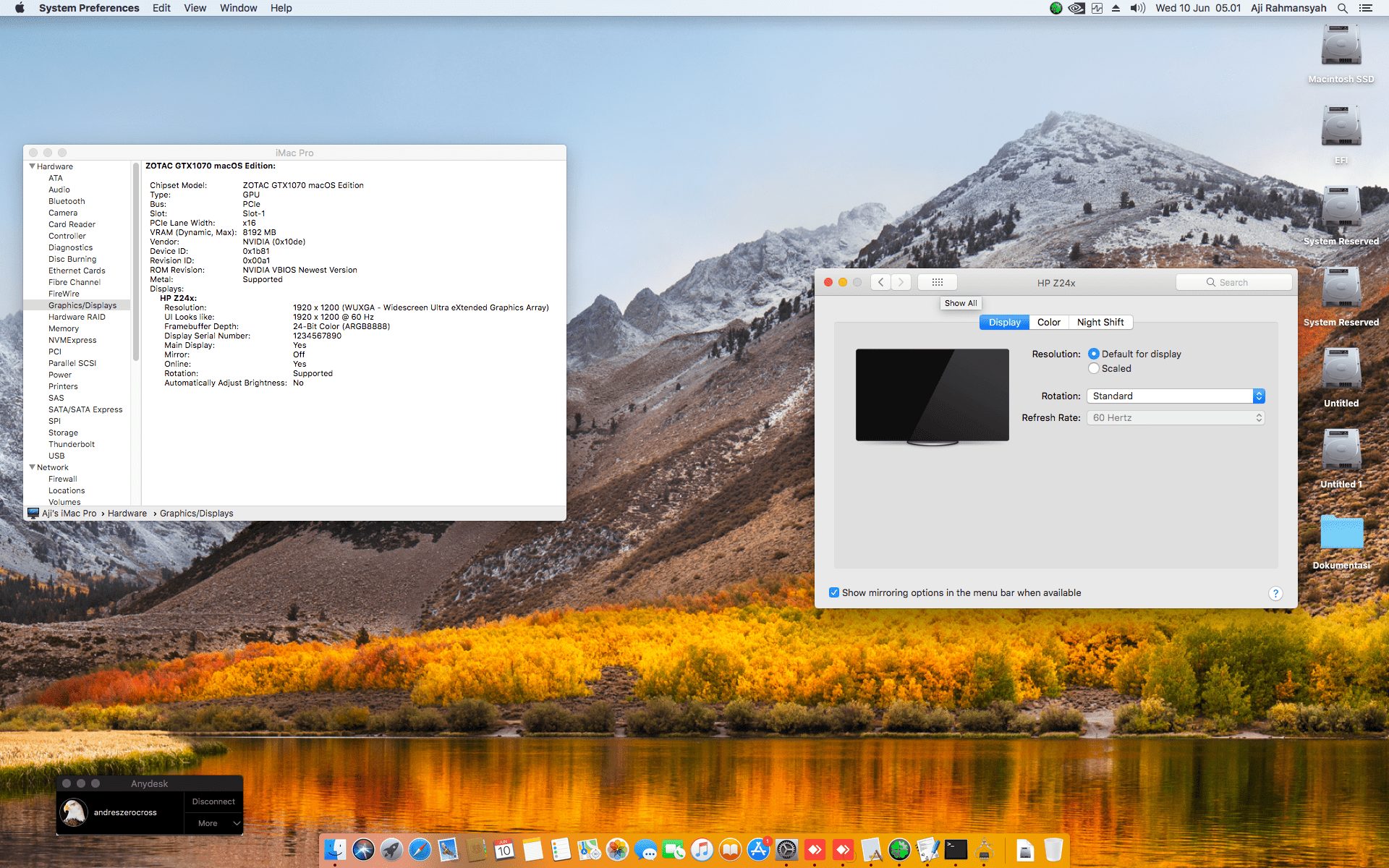Show all preferences grid button
Image resolution: width=1389 pixels, height=868 pixels.
pyautogui.click(x=938, y=282)
